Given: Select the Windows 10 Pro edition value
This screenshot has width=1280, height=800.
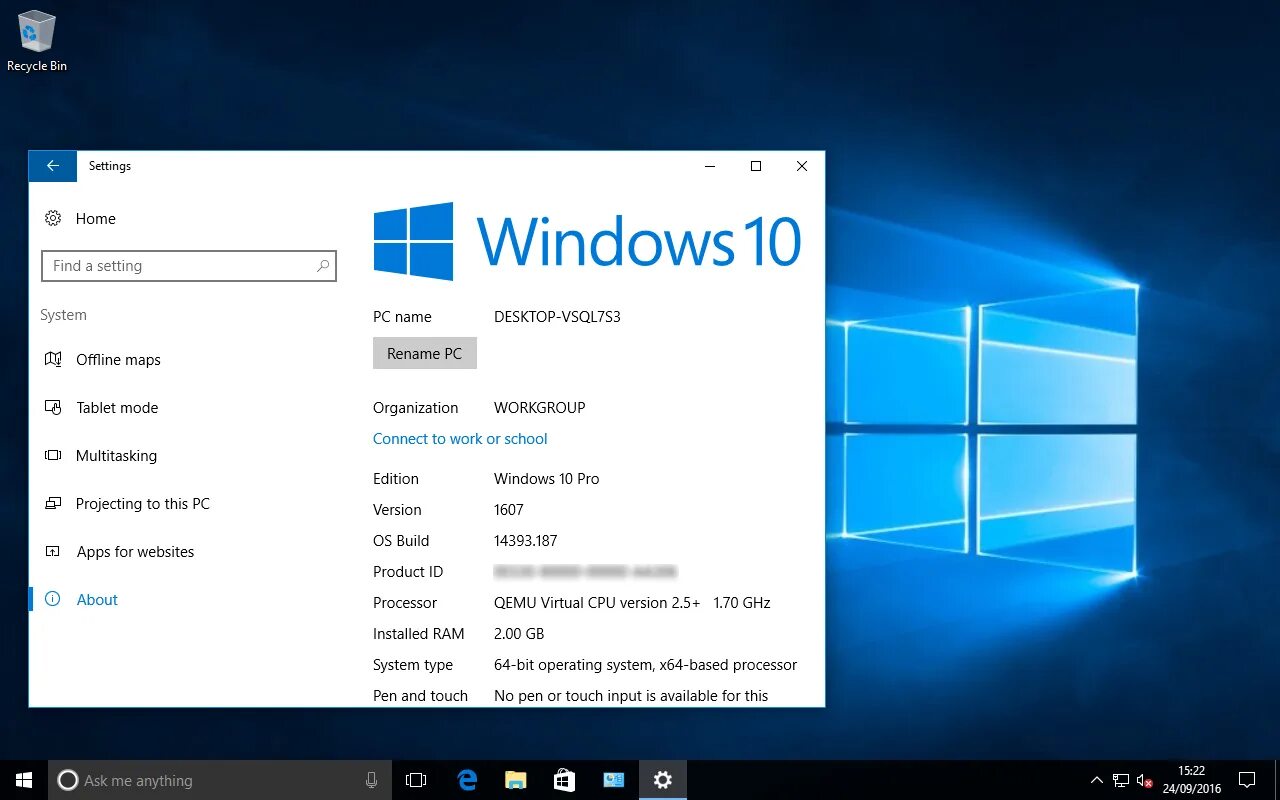Looking at the screenshot, I should click(x=547, y=478).
